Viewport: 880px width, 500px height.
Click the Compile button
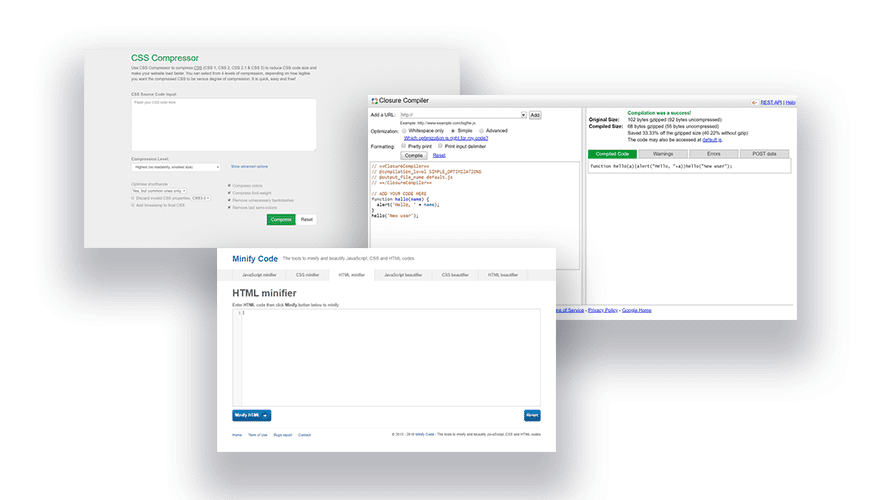(414, 155)
